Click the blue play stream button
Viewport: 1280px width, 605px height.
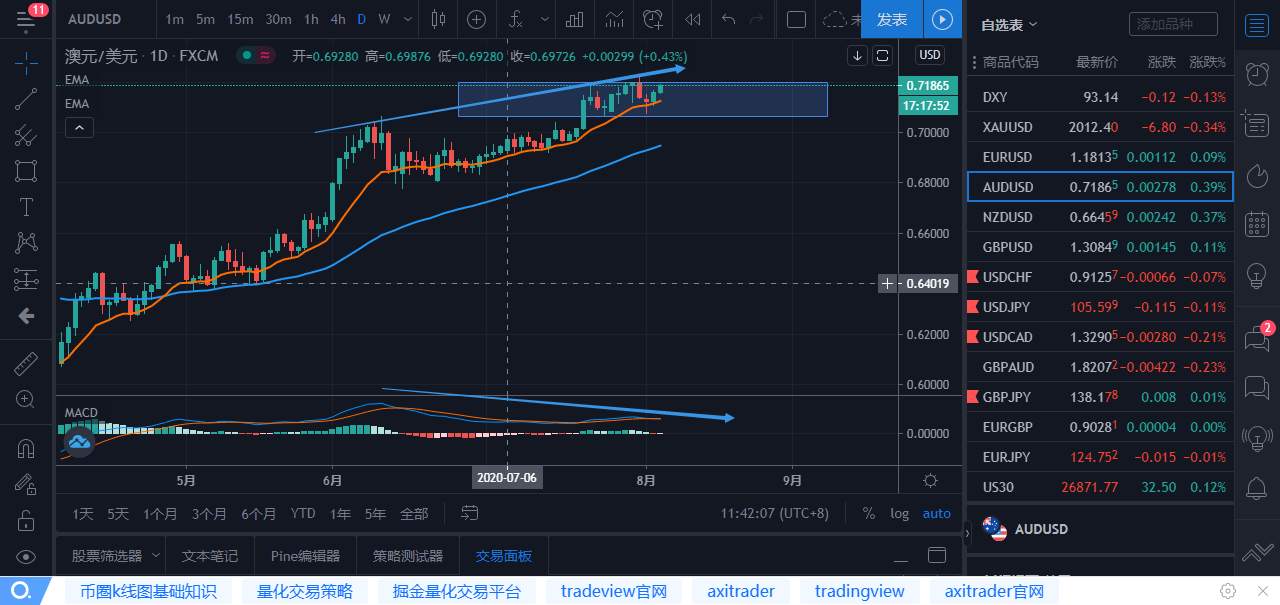(x=942, y=19)
